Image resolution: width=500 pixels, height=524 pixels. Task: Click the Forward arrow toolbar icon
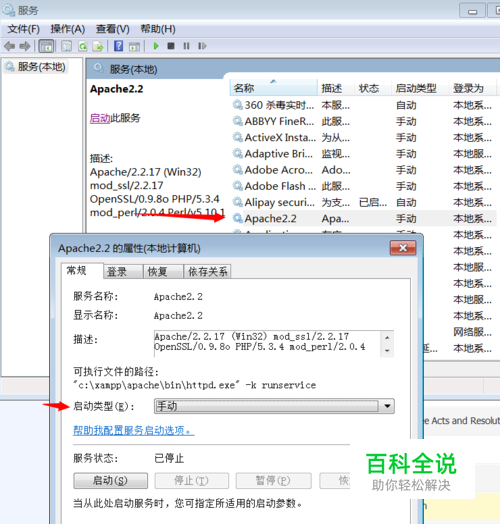coord(25,46)
